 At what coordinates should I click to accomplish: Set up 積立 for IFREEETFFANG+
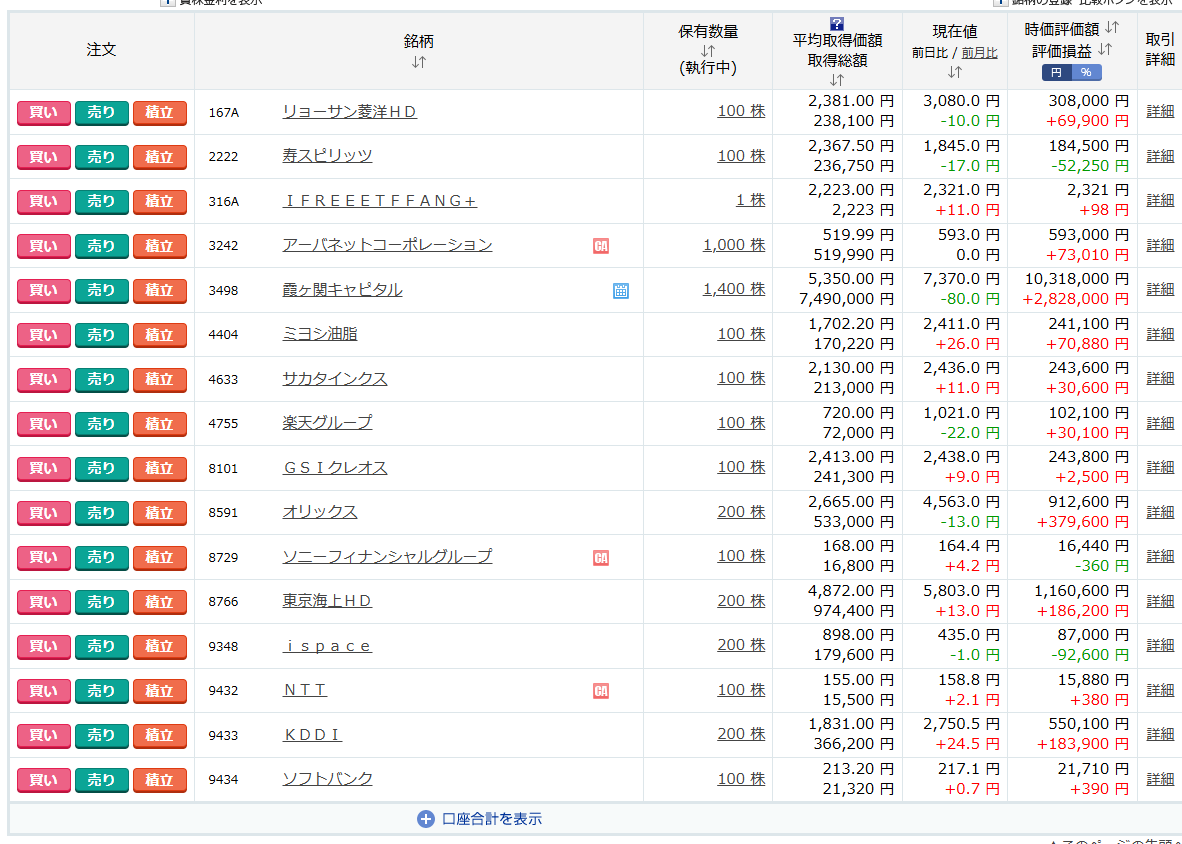[x=160, y=202]
